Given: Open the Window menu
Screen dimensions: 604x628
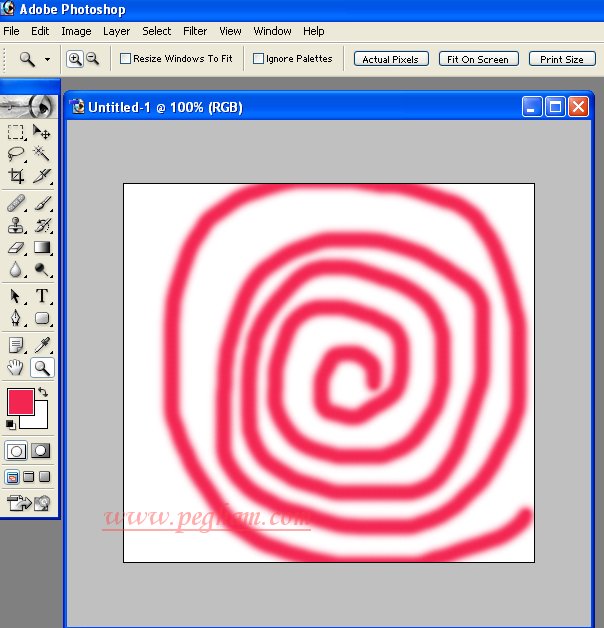Looking at the screenshot, I should coord(272,31).
